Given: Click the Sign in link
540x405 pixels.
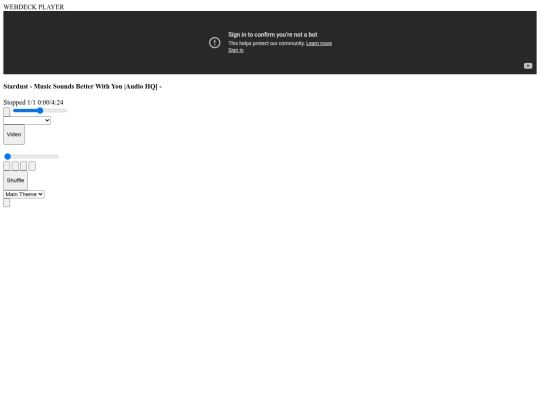Looking at the screenshot, I should tap(236, 50).
